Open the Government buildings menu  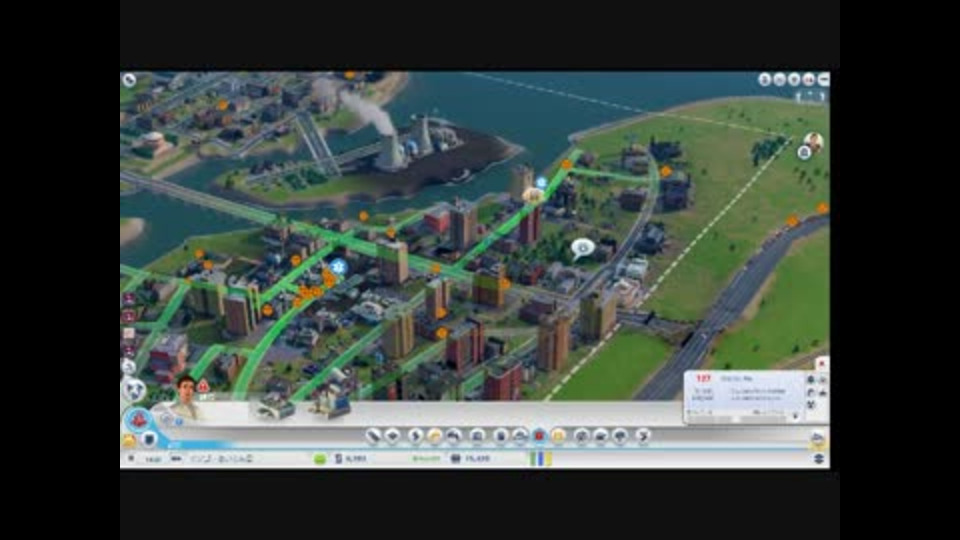click(x=477, y=436)
